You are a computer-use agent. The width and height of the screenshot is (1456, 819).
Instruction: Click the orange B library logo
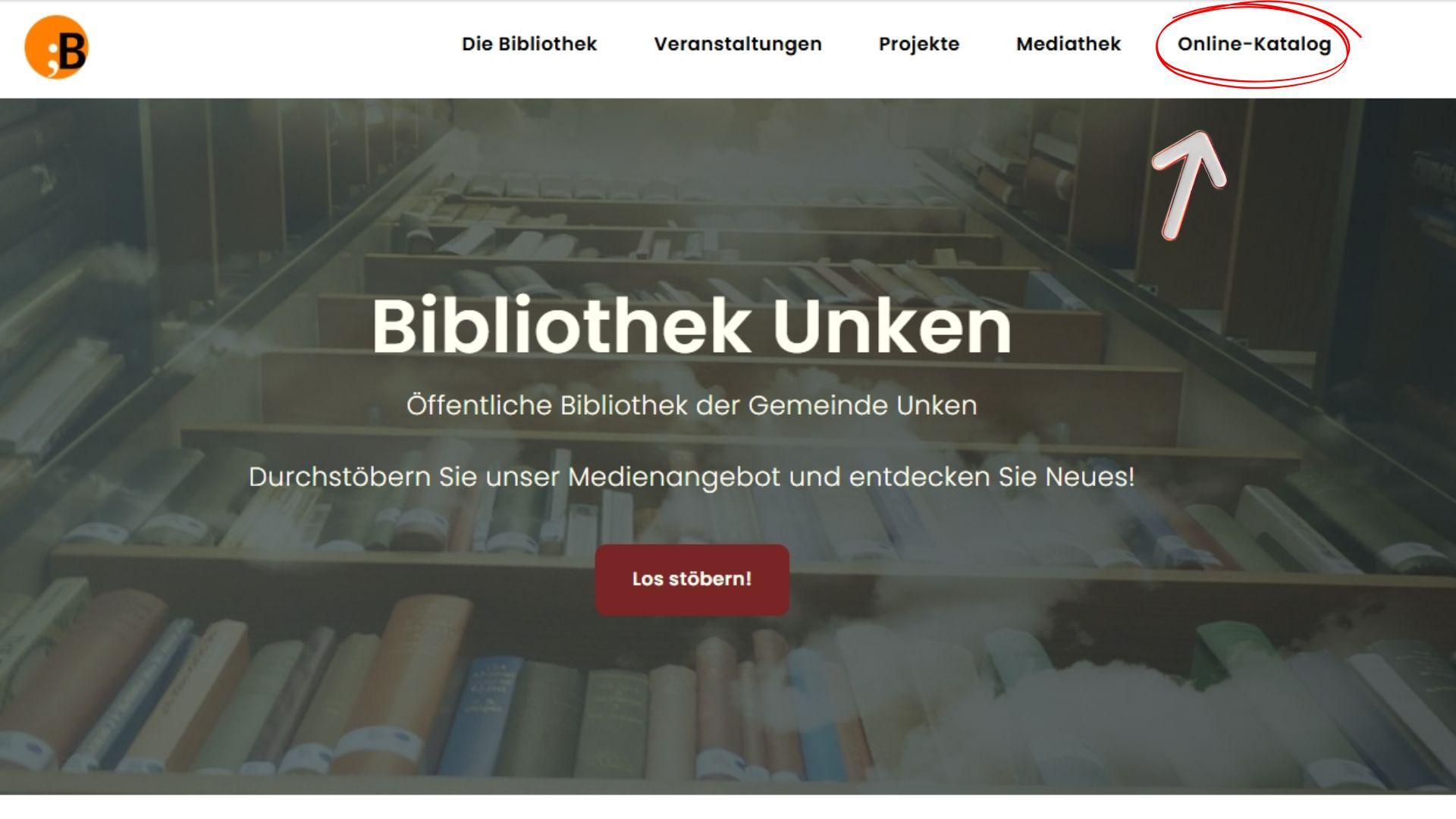[57, 47]
